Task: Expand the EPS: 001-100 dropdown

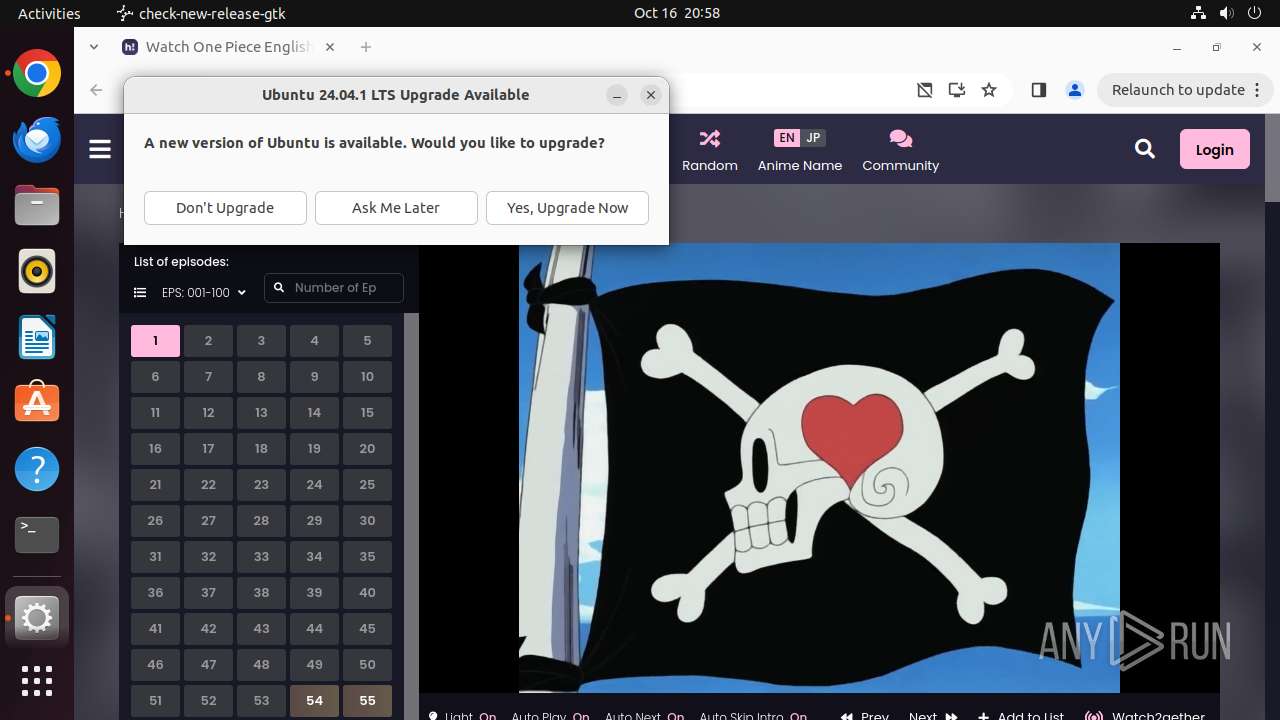Action: (x=204, y=293)
